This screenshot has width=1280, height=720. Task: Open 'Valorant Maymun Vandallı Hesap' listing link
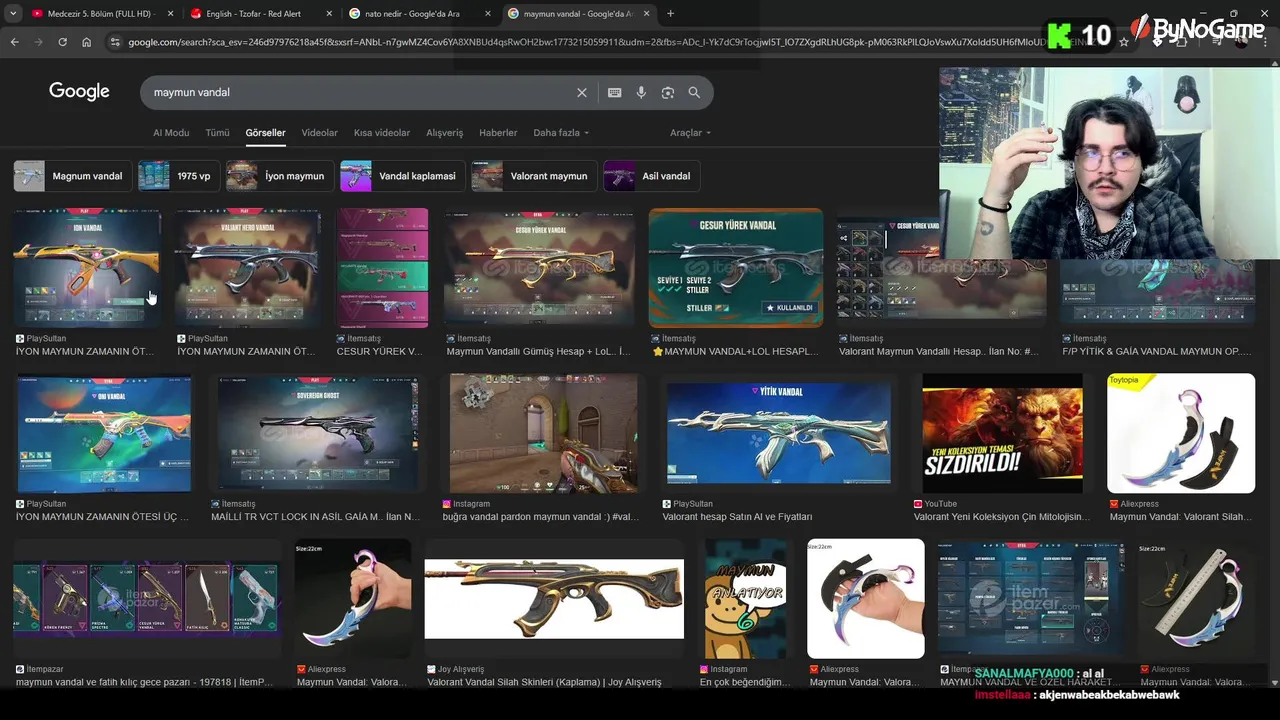pyautogui.click(x=939, y=352)
